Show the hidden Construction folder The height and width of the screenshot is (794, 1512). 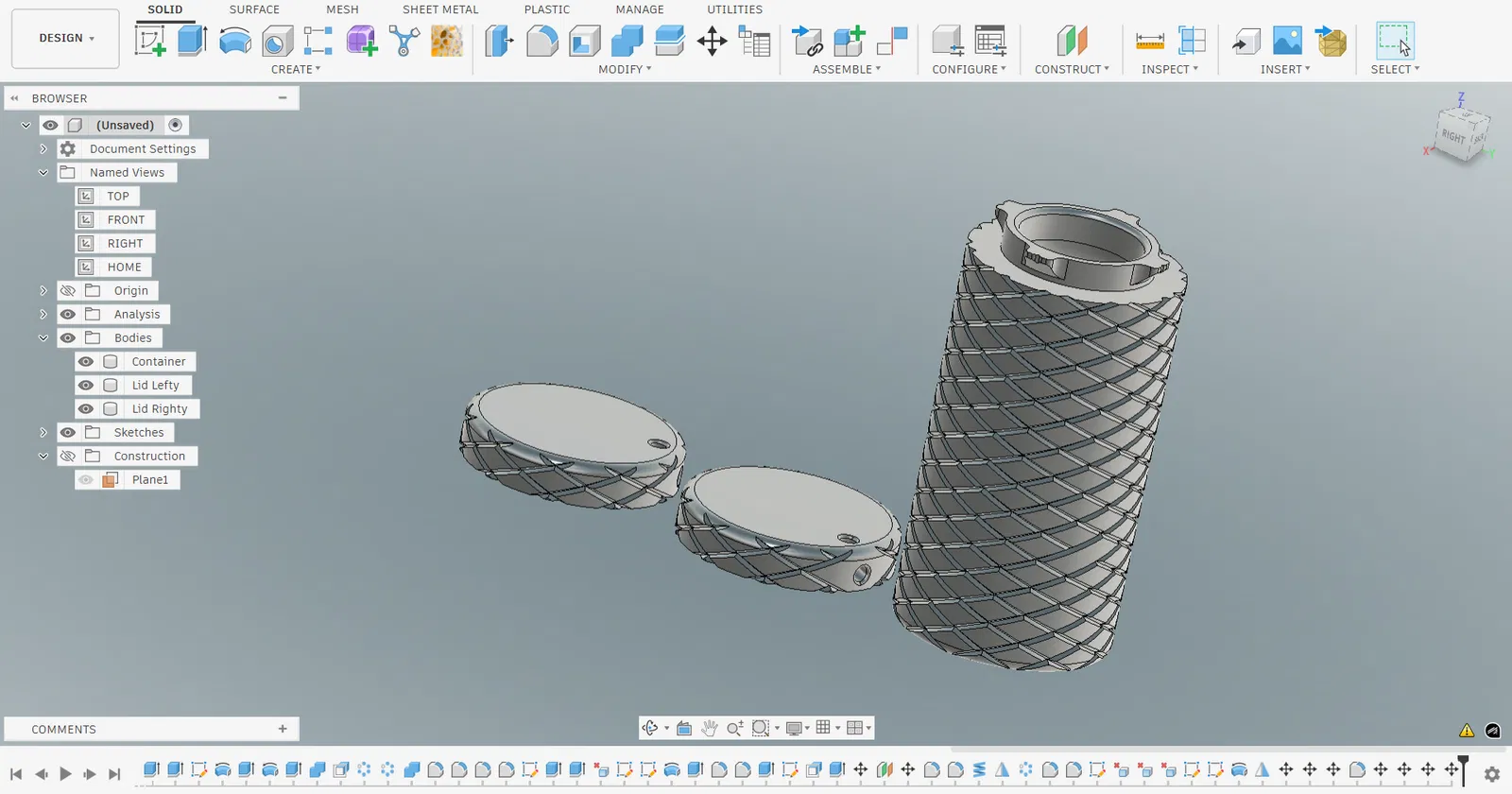click(x=68, y=457)
